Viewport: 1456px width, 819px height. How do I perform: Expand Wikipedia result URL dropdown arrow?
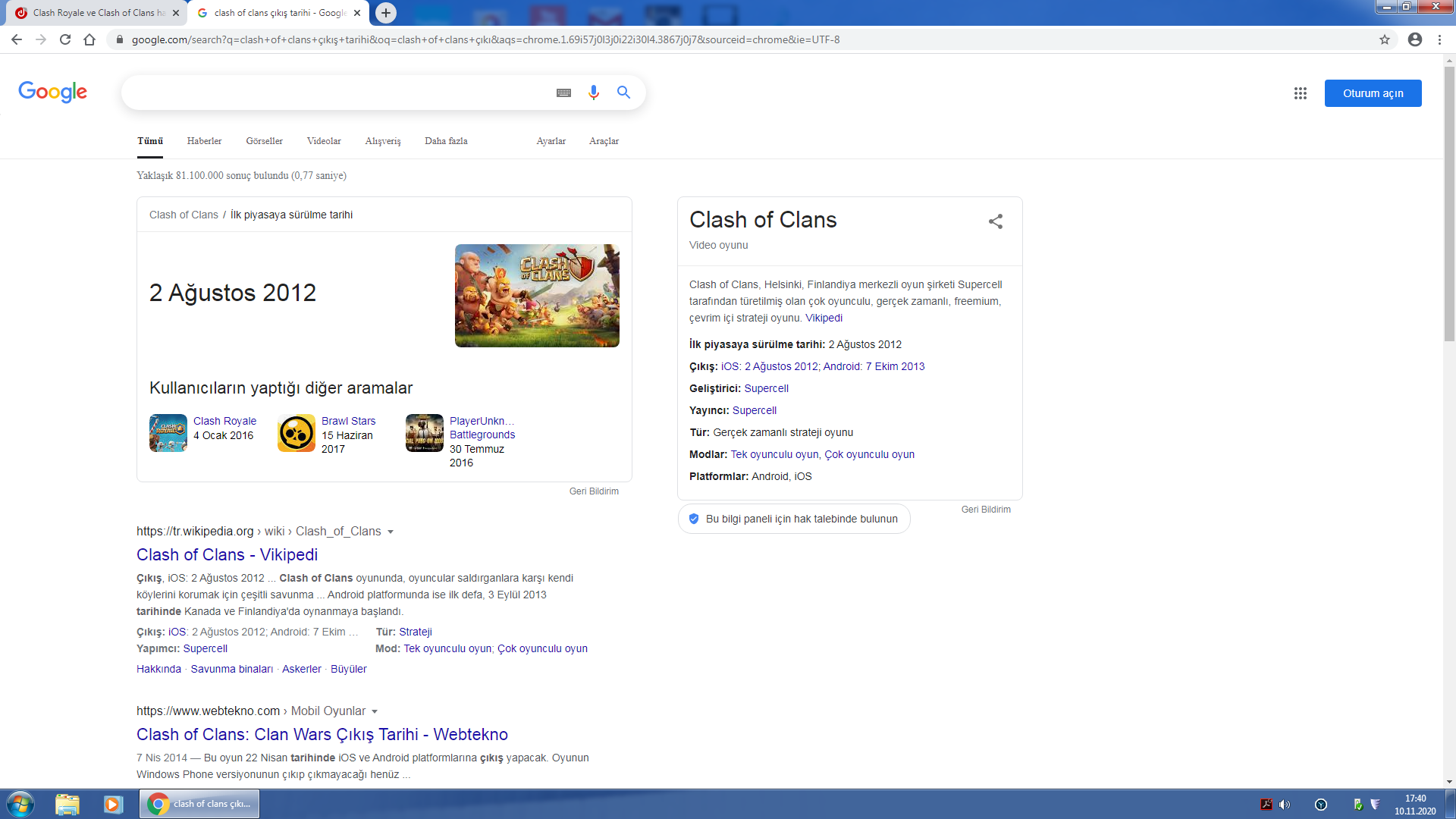click(x=391, y=532)
